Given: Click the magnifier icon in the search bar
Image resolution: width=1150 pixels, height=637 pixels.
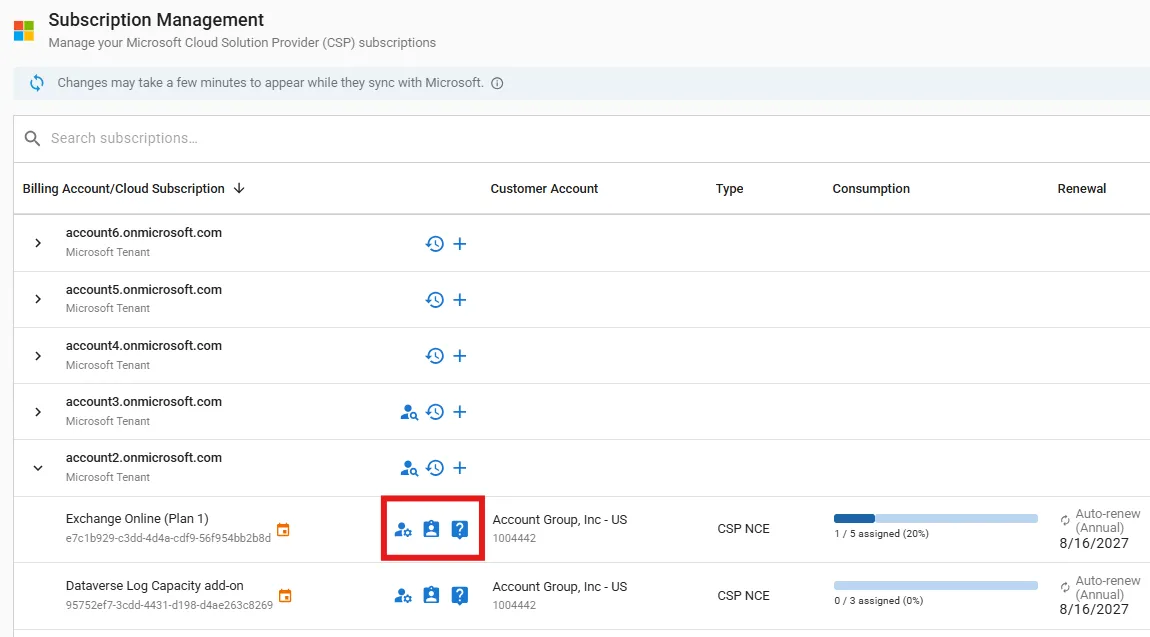Looking at the screenshot, I should (x=32, y=139).
